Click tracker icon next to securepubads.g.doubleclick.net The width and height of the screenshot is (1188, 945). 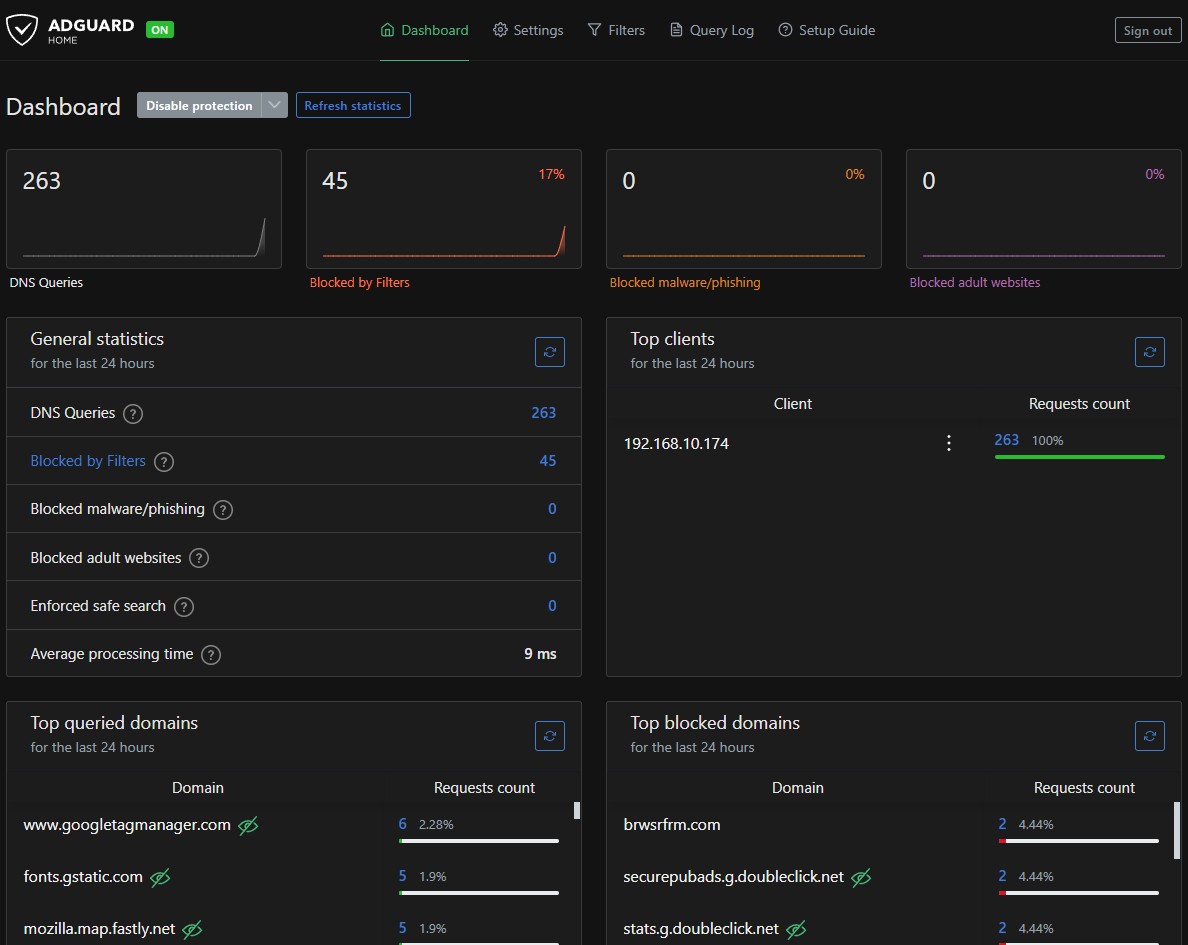[861, 878]
